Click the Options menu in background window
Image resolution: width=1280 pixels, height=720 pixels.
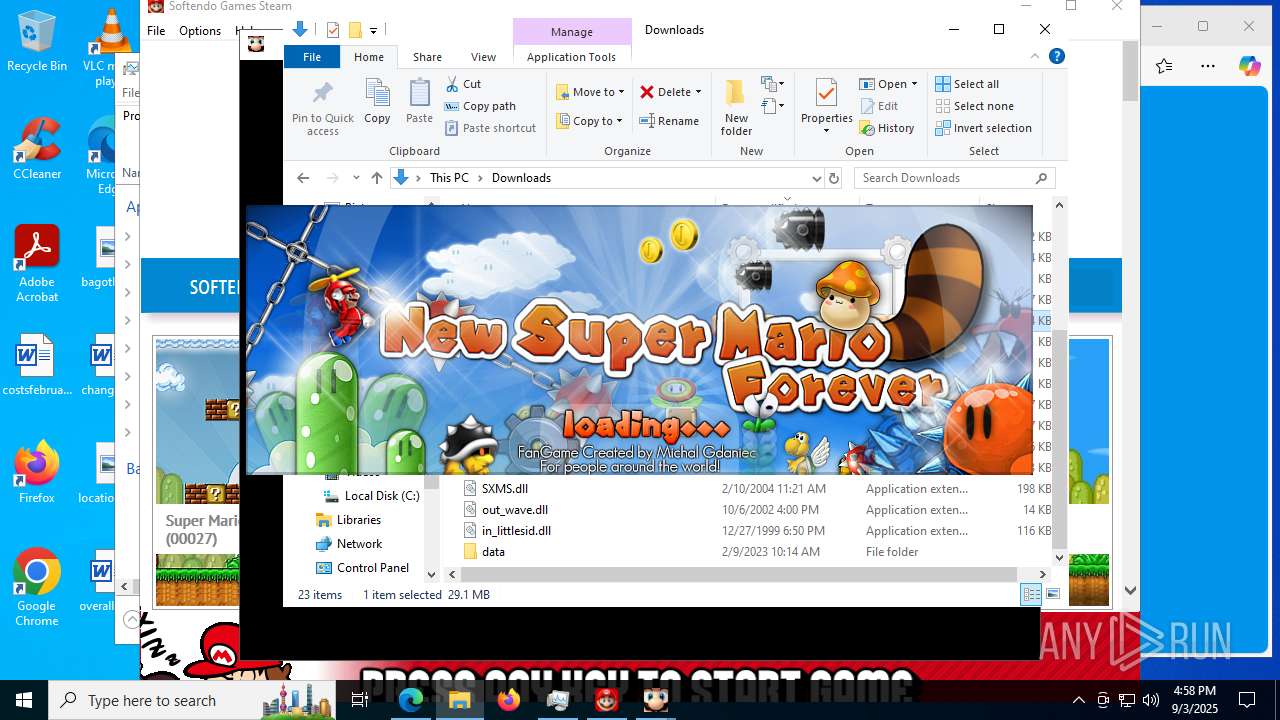(x=200, y=31)
